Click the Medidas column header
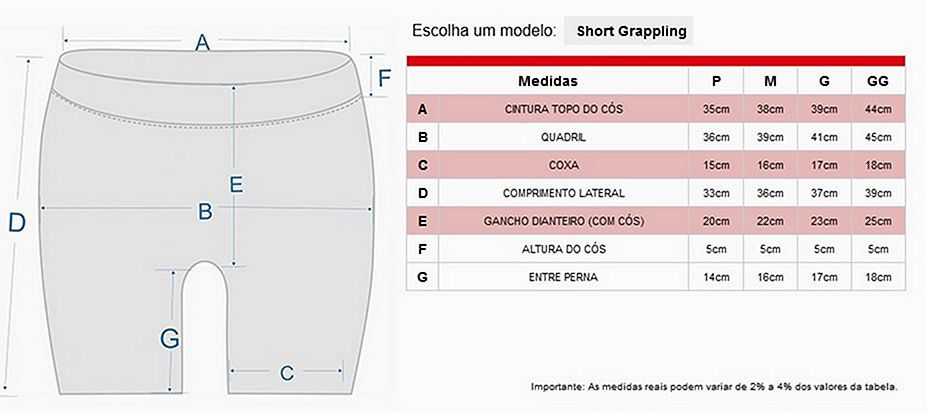Viewport: 927px width, 419px height. pos(547,81)
